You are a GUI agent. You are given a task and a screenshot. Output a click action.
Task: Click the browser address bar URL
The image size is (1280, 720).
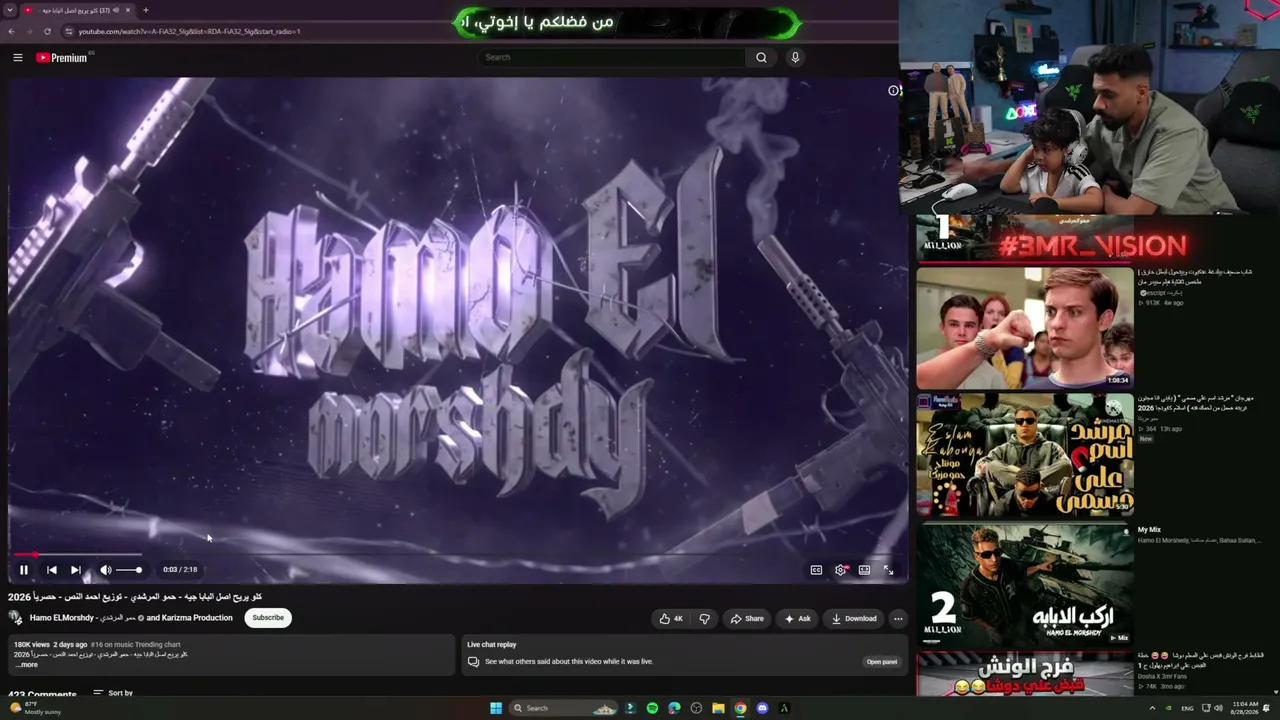pyautogui.click(x=190, y=31)
